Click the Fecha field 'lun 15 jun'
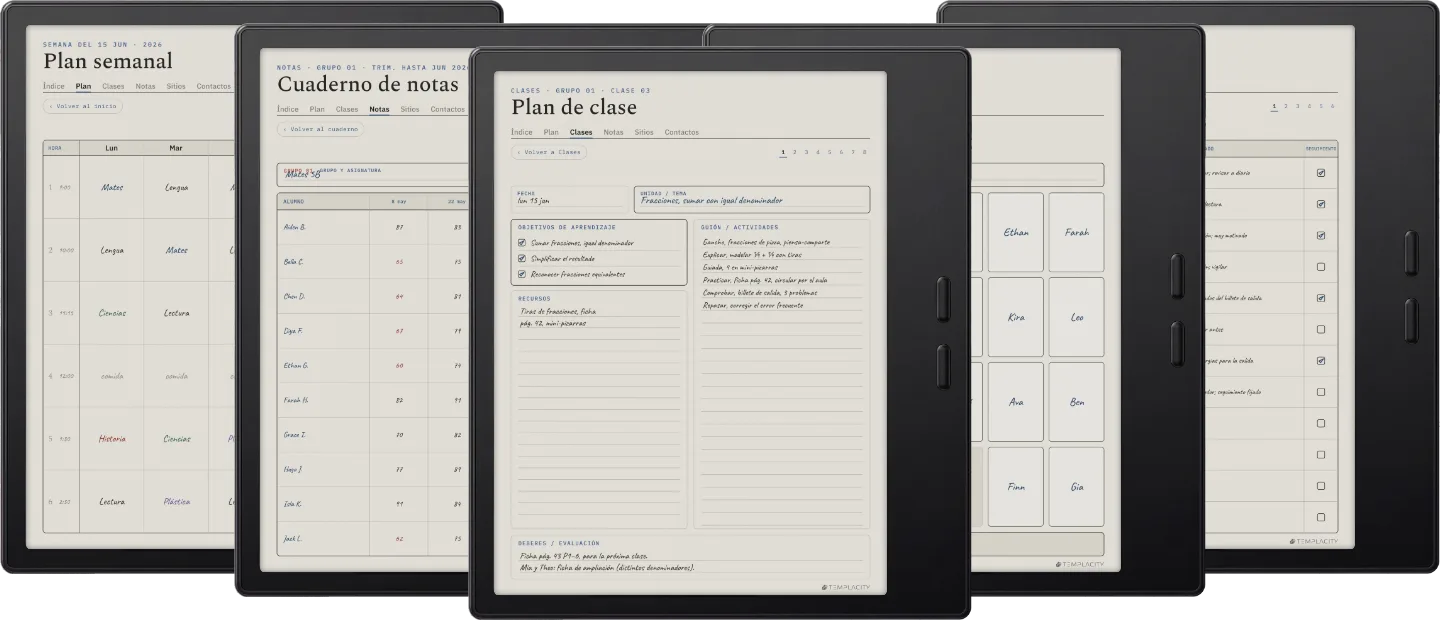Viewport: 1440px width, 620px height. [x=568, y=198]
